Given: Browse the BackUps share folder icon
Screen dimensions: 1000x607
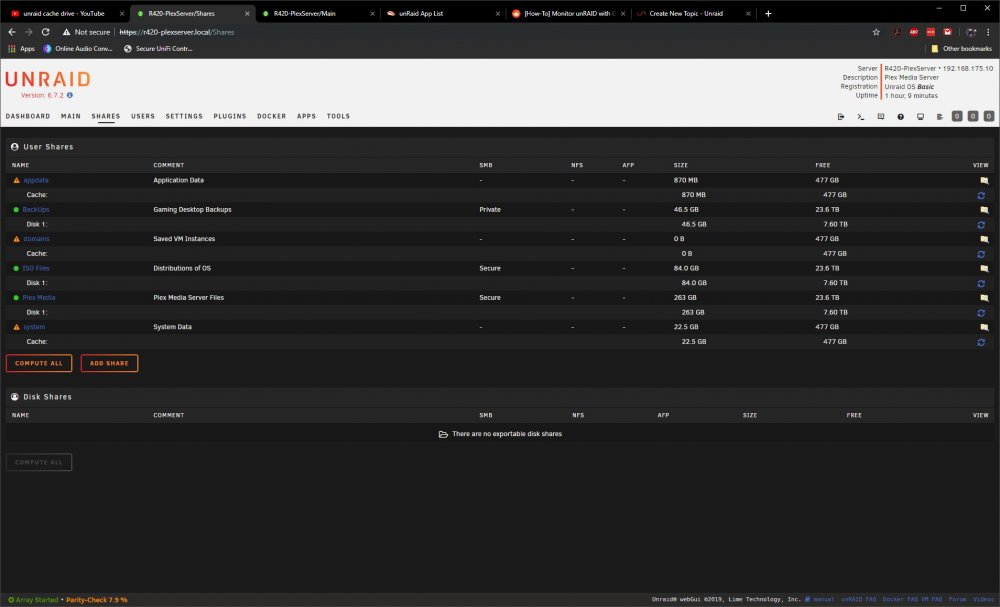Looking at the screenshot, I should 984,210.
